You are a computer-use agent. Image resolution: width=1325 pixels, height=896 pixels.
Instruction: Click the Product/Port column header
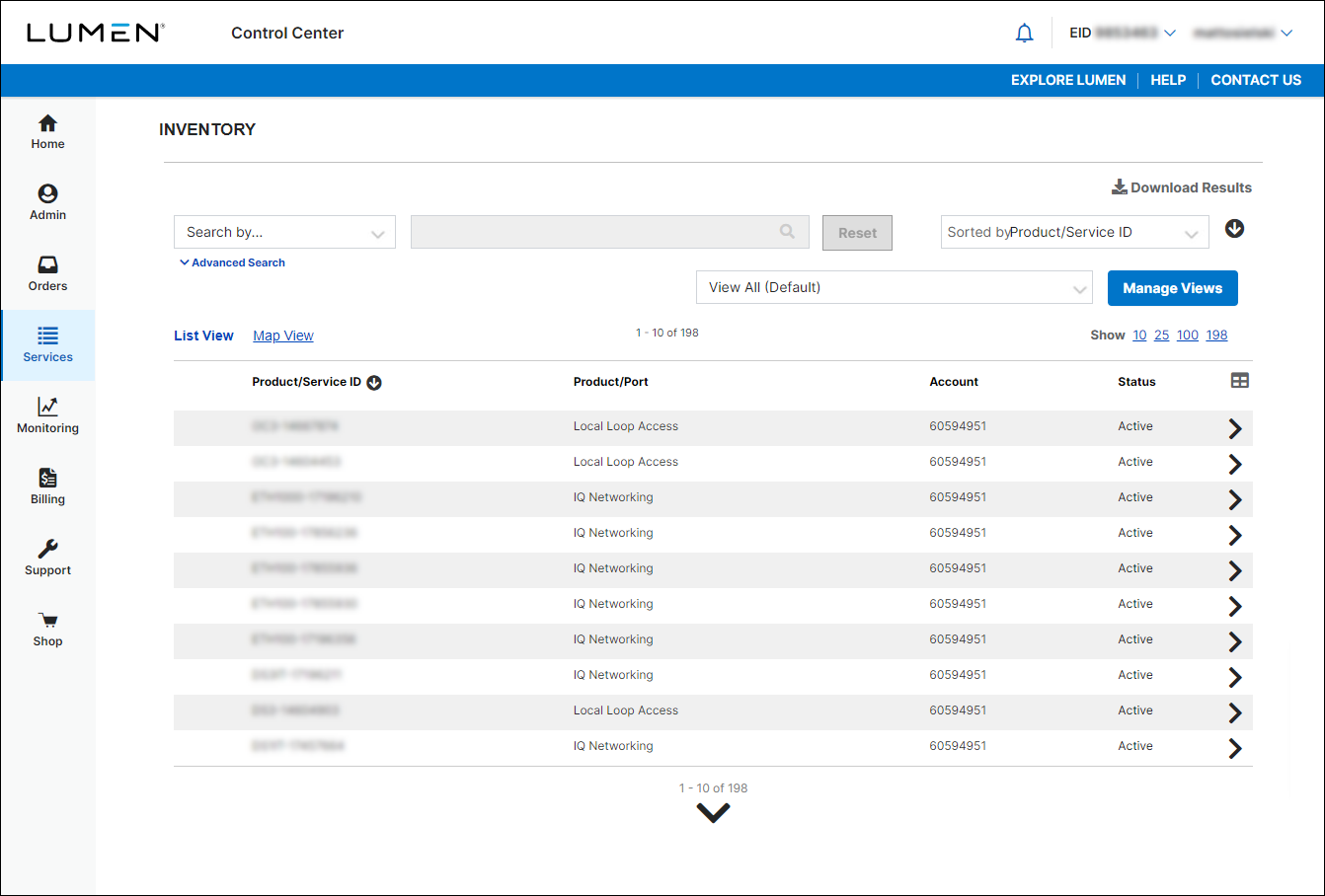click(610, 382)
